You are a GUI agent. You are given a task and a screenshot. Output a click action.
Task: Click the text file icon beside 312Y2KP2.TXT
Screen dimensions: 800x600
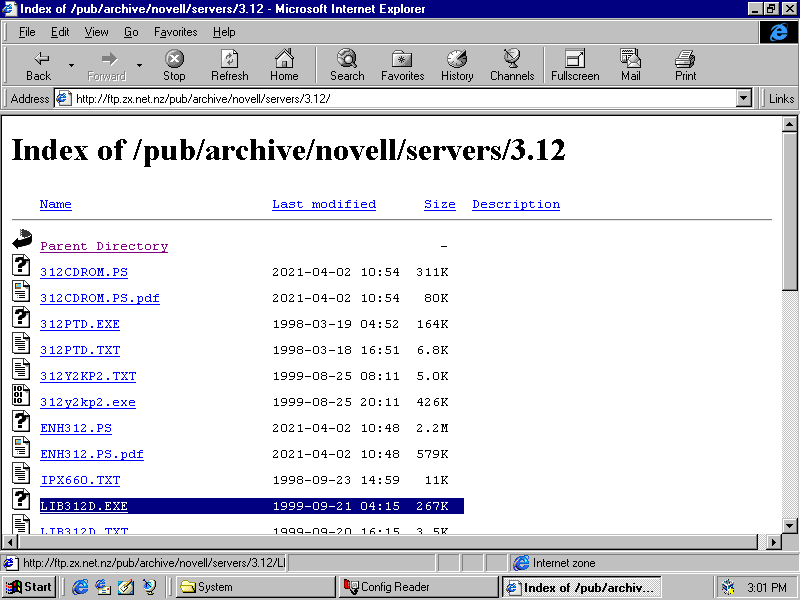tap(21, 369)
